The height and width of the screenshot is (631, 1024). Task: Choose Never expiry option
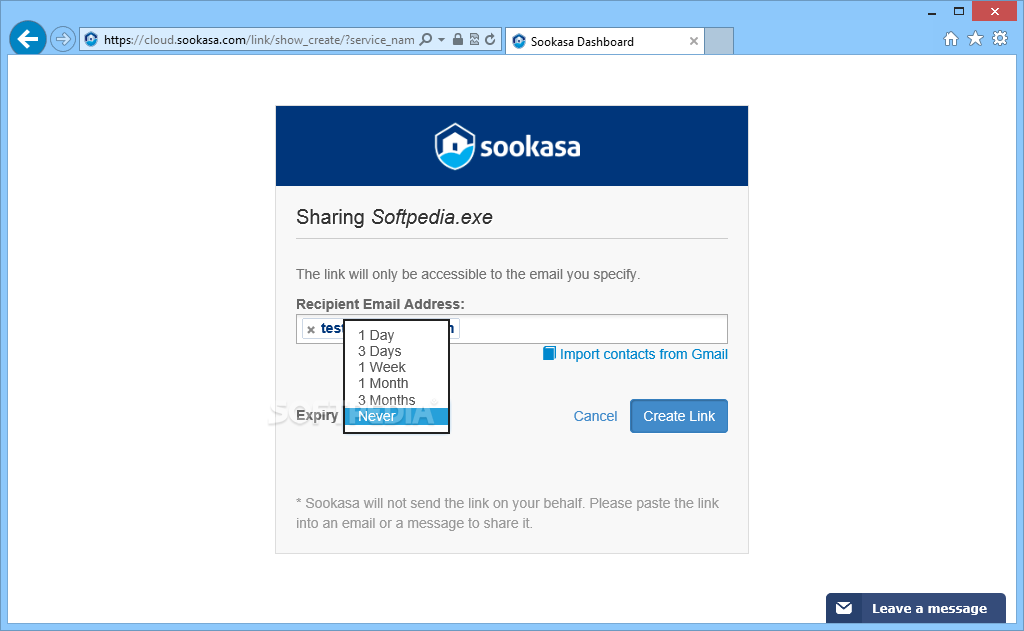(396, 416)
